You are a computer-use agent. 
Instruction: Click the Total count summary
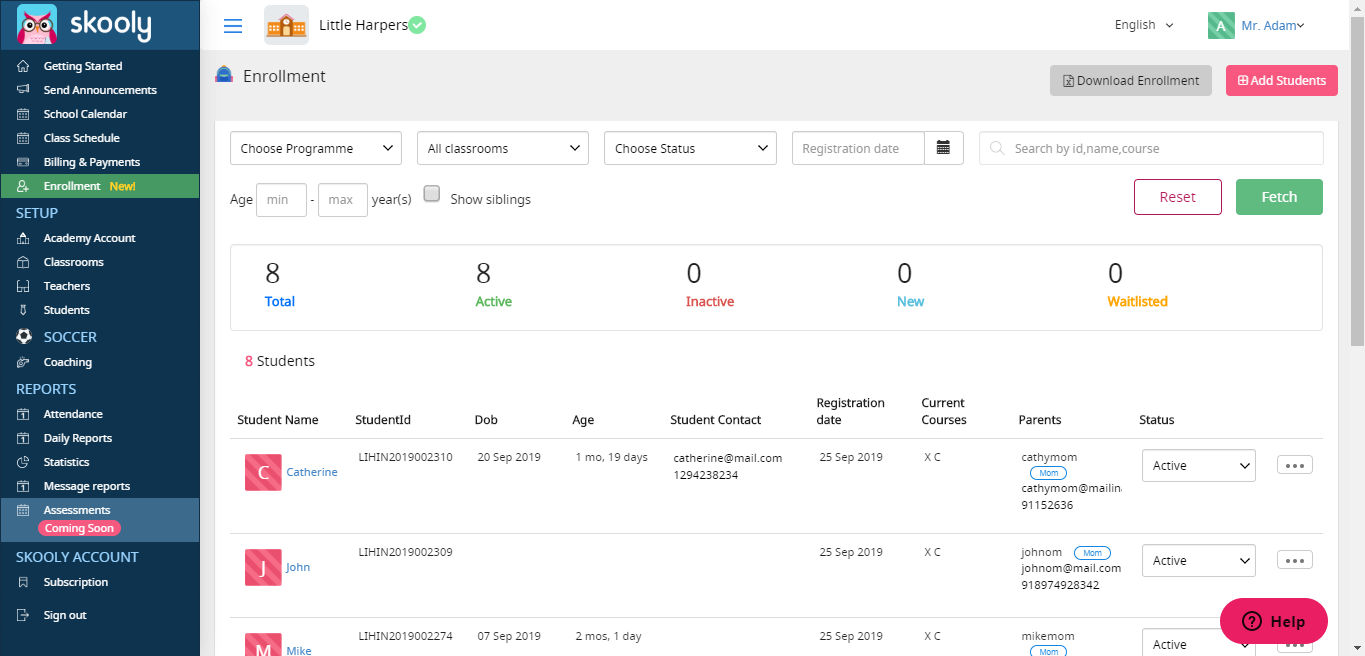point(280,285)
